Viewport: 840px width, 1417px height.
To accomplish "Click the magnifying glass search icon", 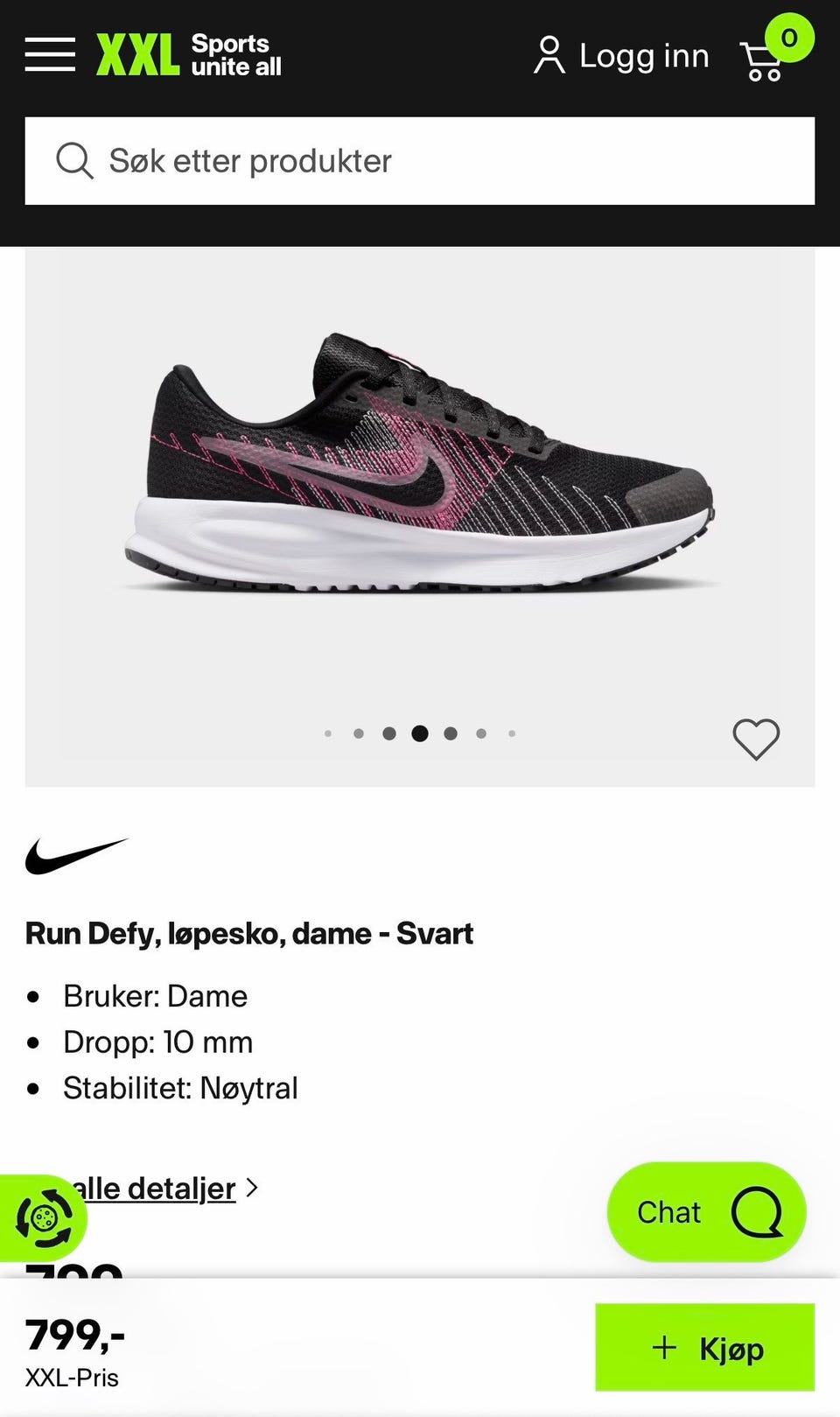I will [x=74, y=161].
